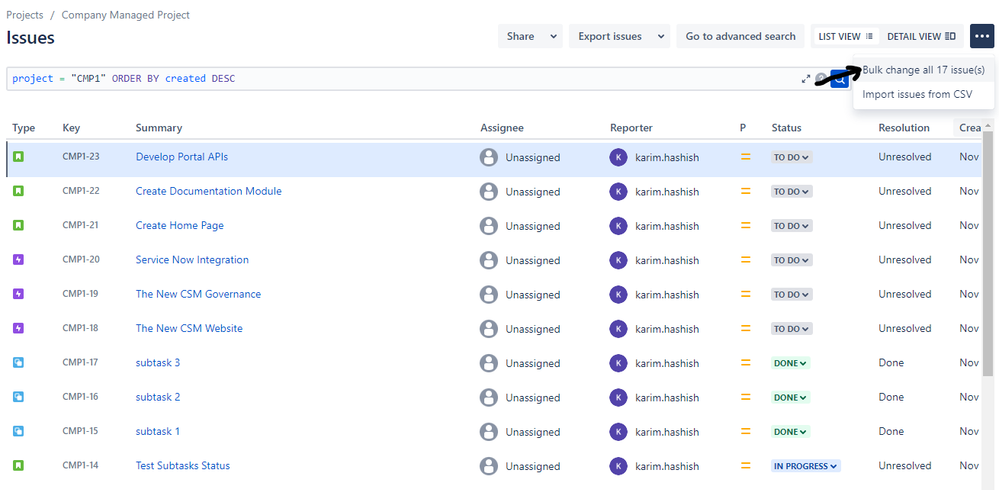This screenshot has height=490, width=999.
Task: Click medium priority icon on CMP1-23 row
Action: [745, 157]
